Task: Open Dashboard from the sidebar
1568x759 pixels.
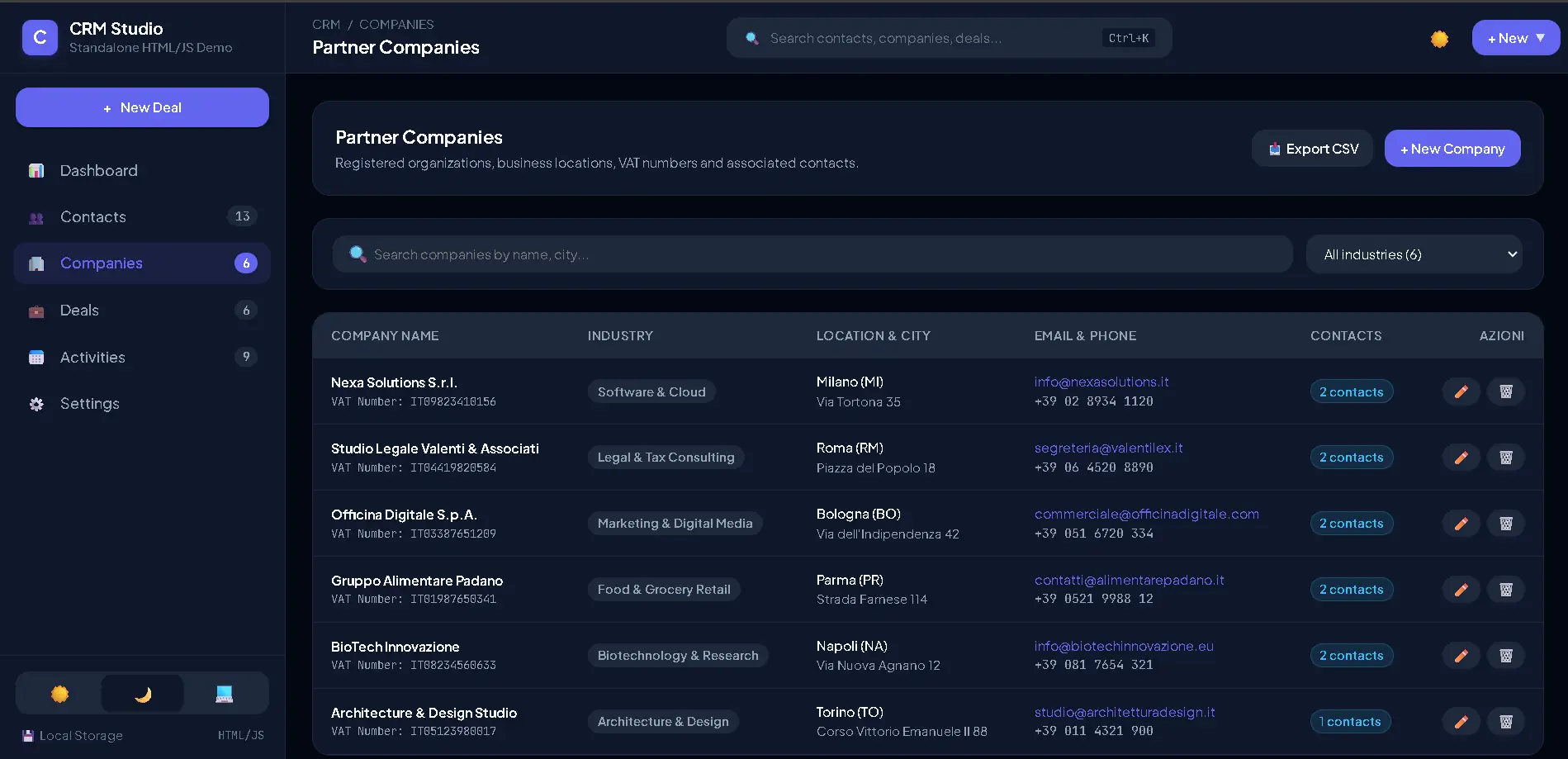Action: [x=142, y=171]
